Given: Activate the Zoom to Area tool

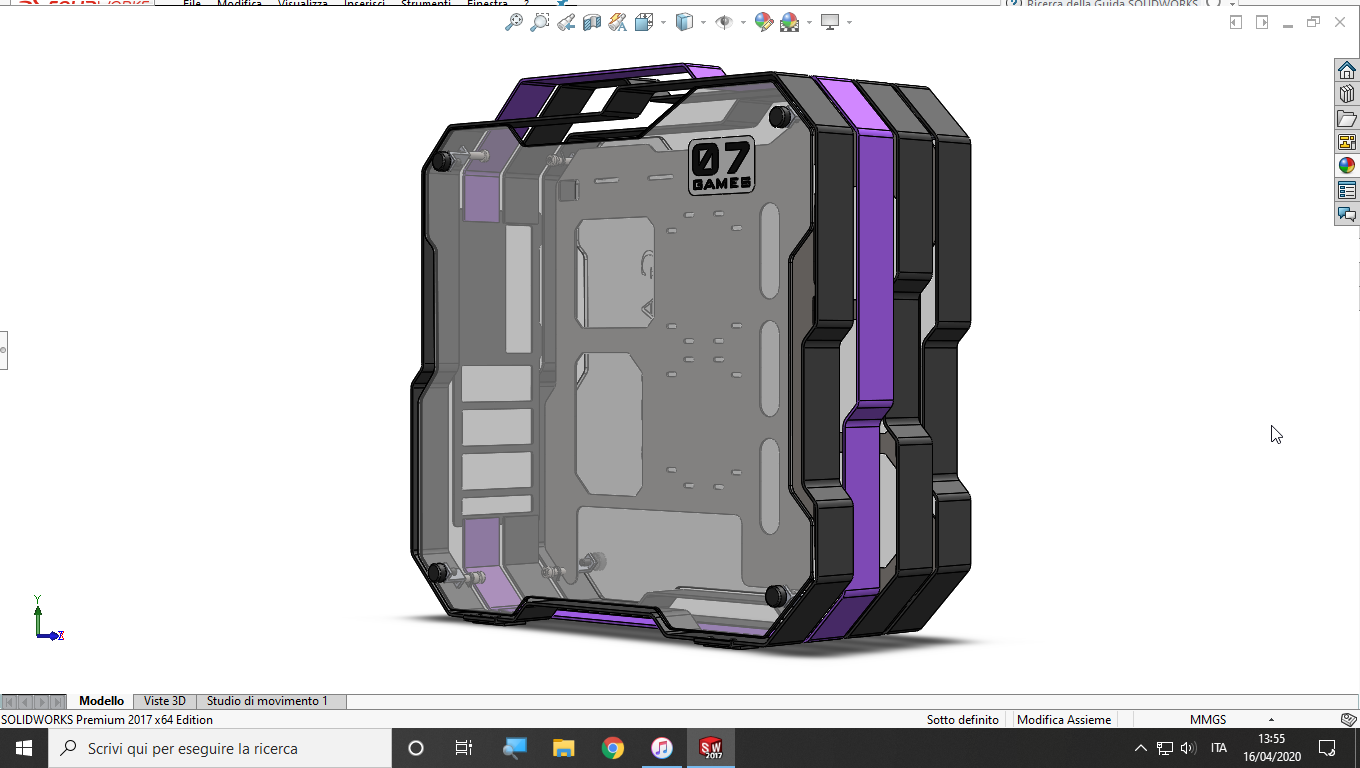Looking at the screenshot, I should coord(540,22).
